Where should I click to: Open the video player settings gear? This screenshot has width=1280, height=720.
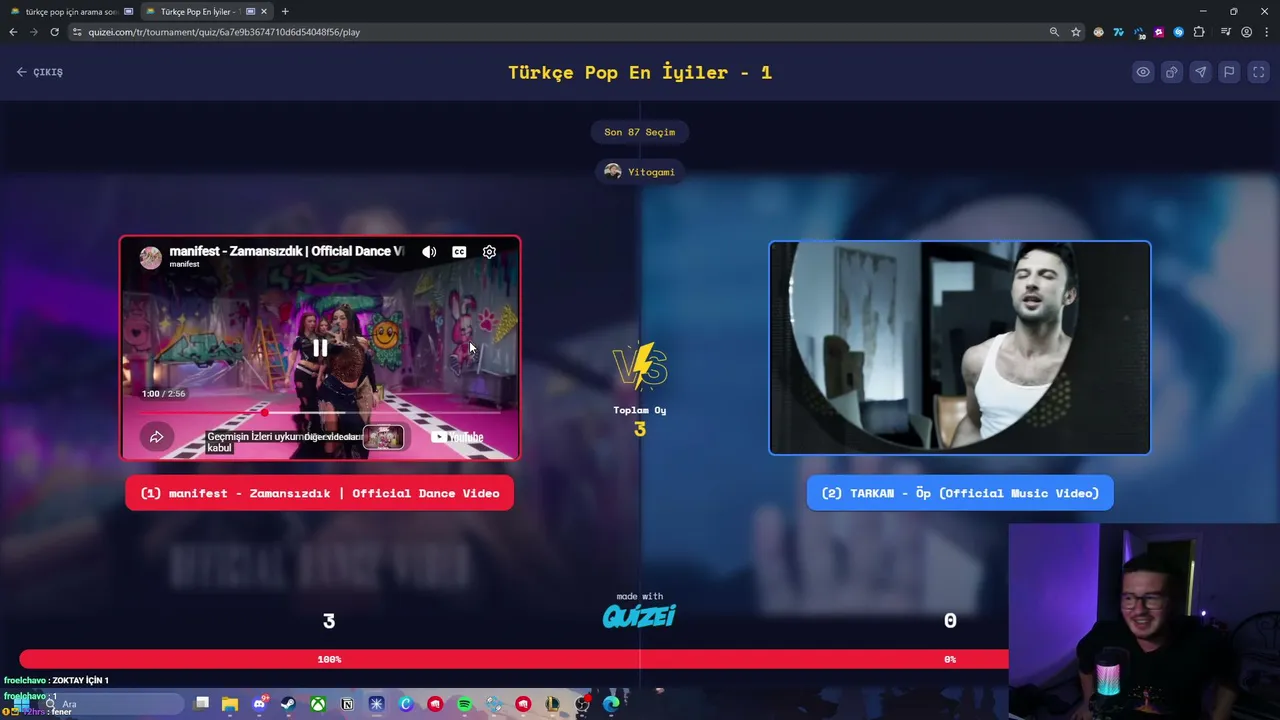[489, 252]
